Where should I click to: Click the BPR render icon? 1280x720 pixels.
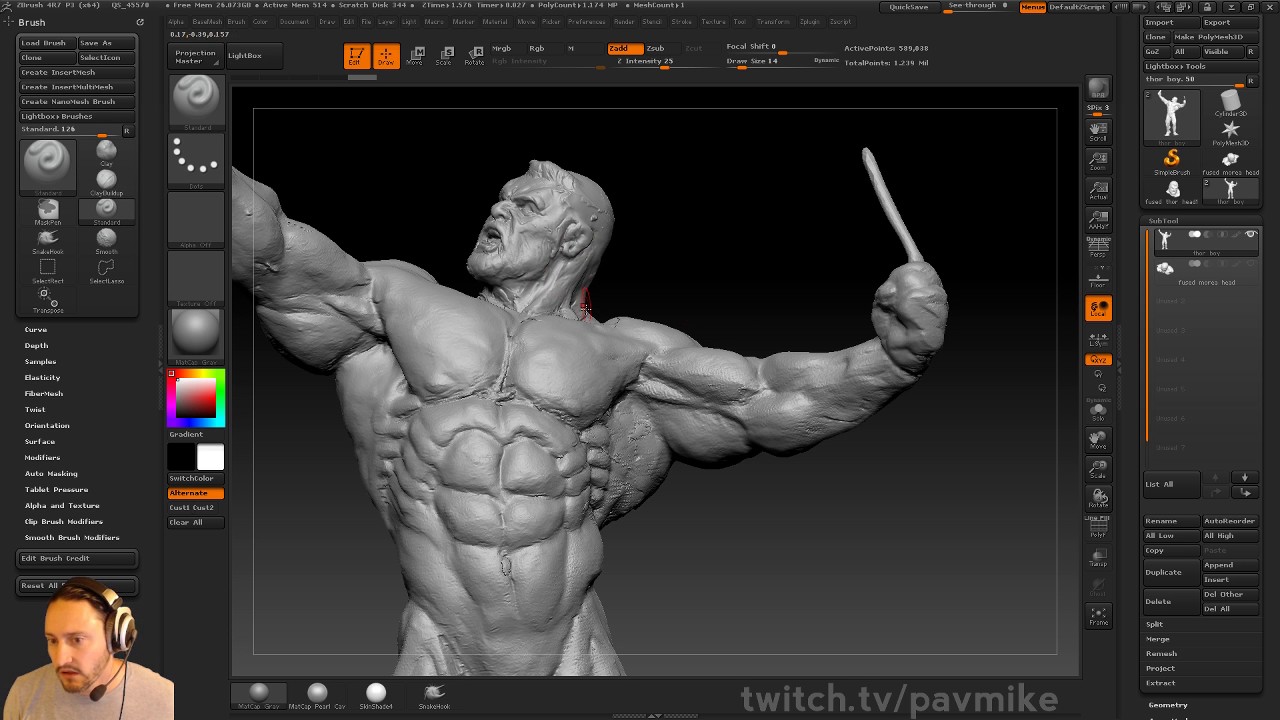(1098, 89)
